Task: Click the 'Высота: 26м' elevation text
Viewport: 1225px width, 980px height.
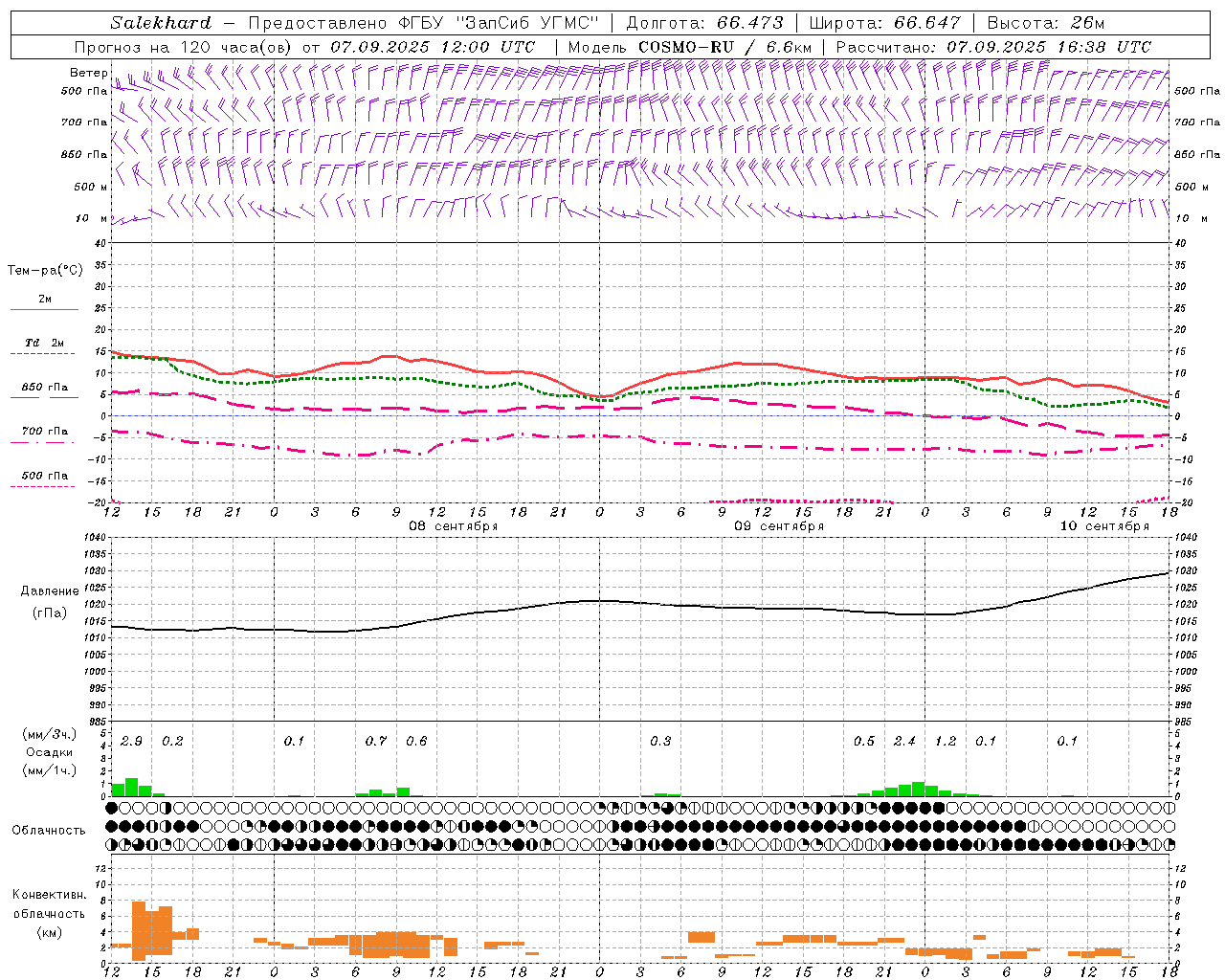Action: (1046, 23)
